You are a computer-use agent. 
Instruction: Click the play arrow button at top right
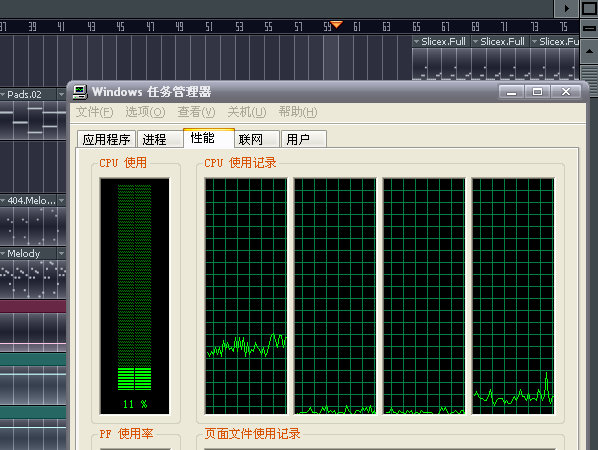(566, 8)
